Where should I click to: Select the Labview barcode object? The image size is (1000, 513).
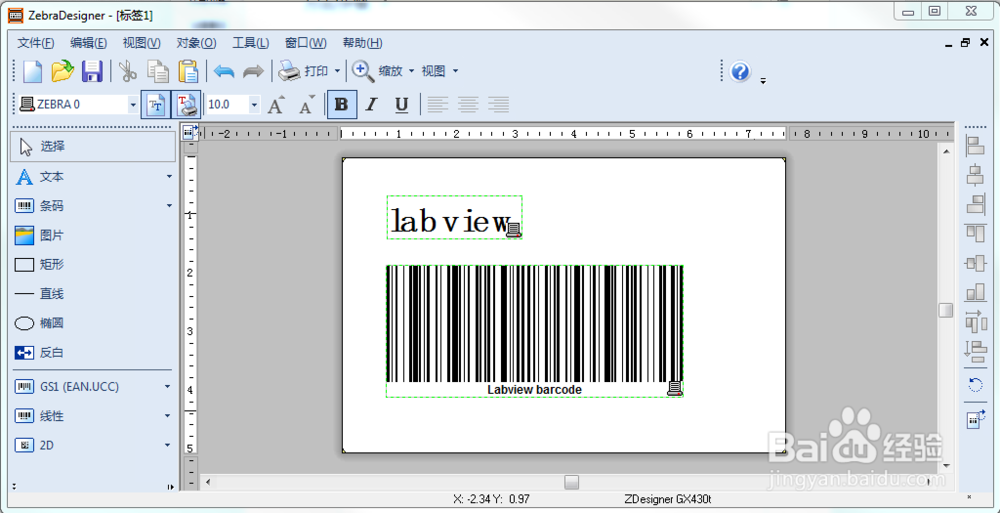pos(534,331)
